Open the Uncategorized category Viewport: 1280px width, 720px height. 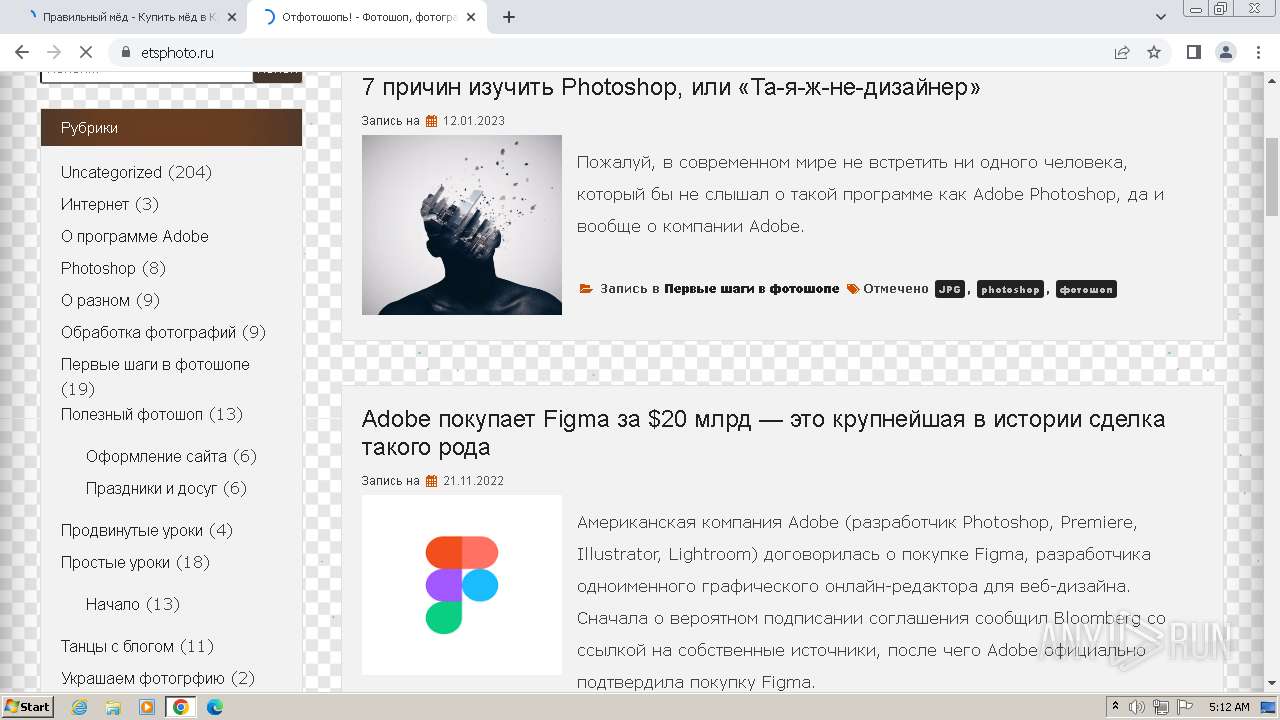point(111,172)
